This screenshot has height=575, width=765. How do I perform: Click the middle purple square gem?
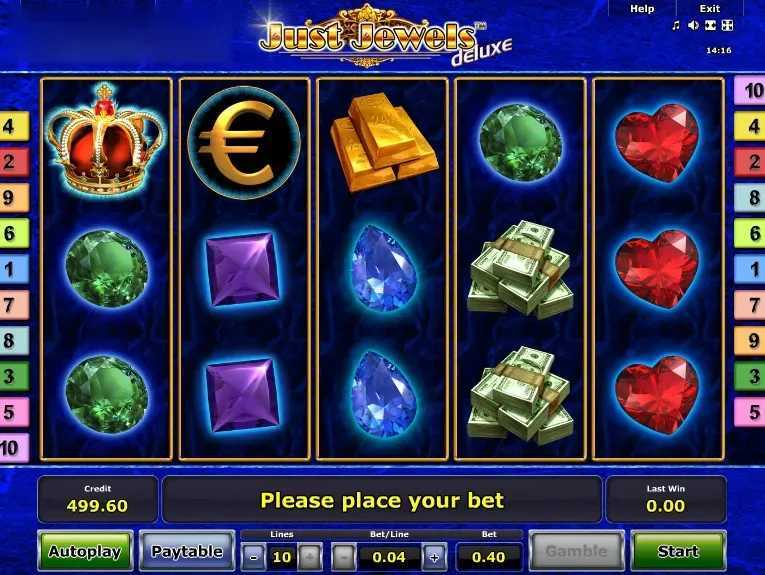(x=243, y=269)
